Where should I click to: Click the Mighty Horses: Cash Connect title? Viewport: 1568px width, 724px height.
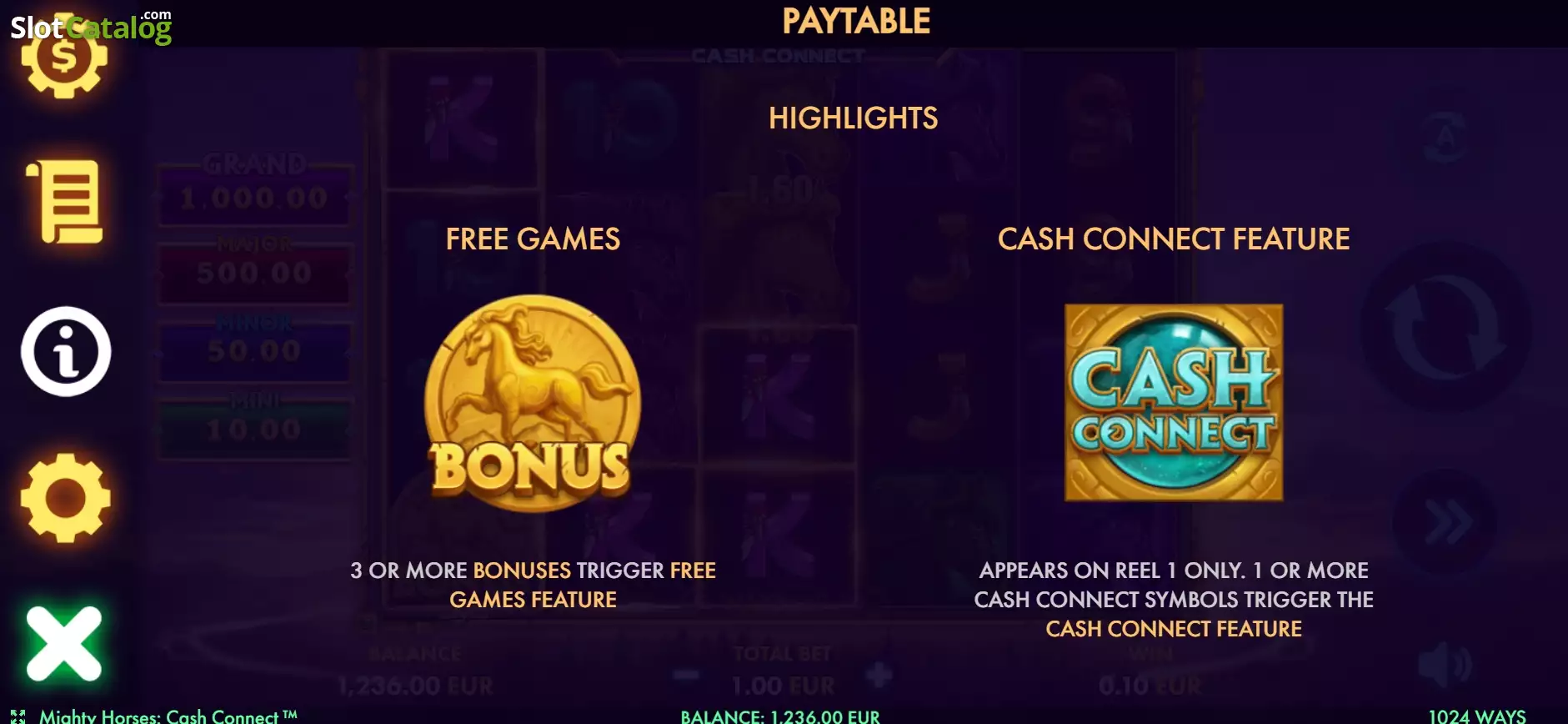pyautogui.click(x=168, y=716)
